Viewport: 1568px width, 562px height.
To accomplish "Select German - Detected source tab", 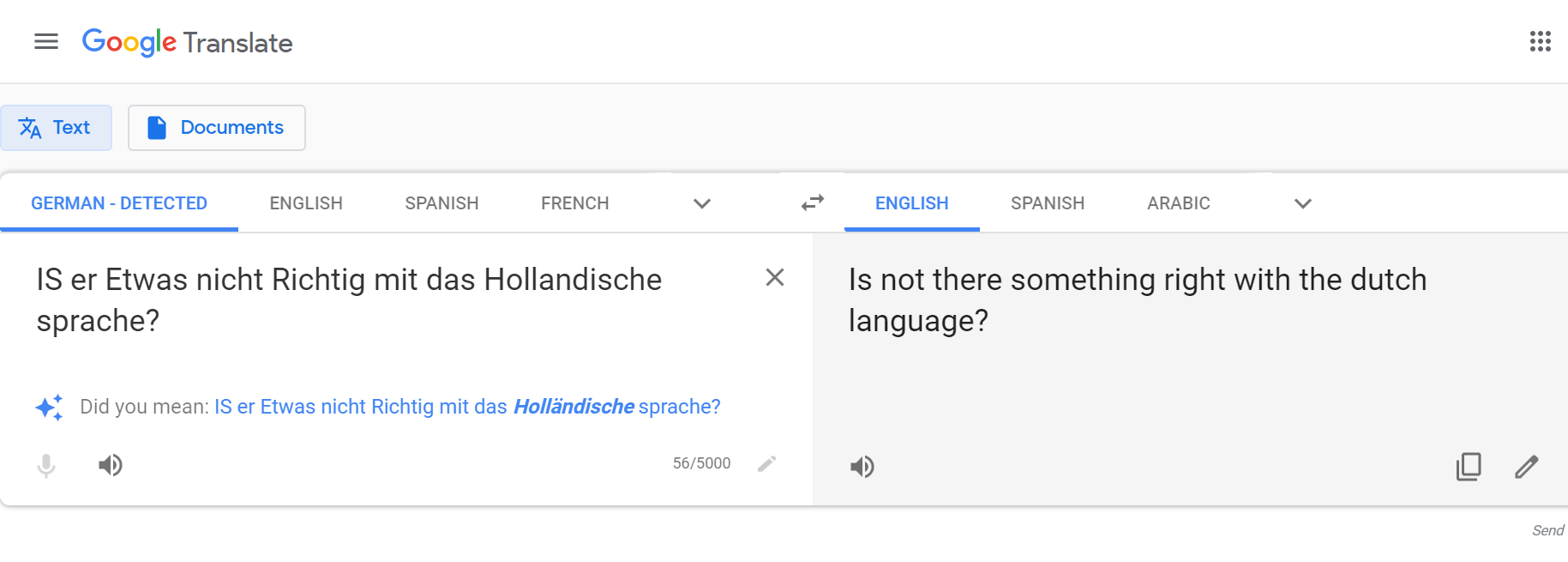I will 119,203.
